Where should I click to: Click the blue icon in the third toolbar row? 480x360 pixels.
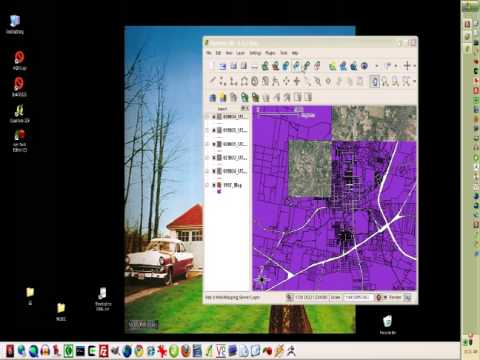[212, 98]
